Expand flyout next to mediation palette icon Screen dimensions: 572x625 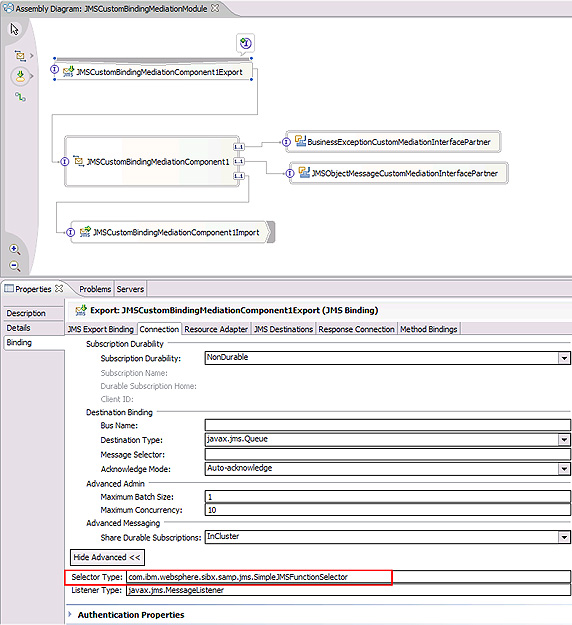[x=31, y=55]
